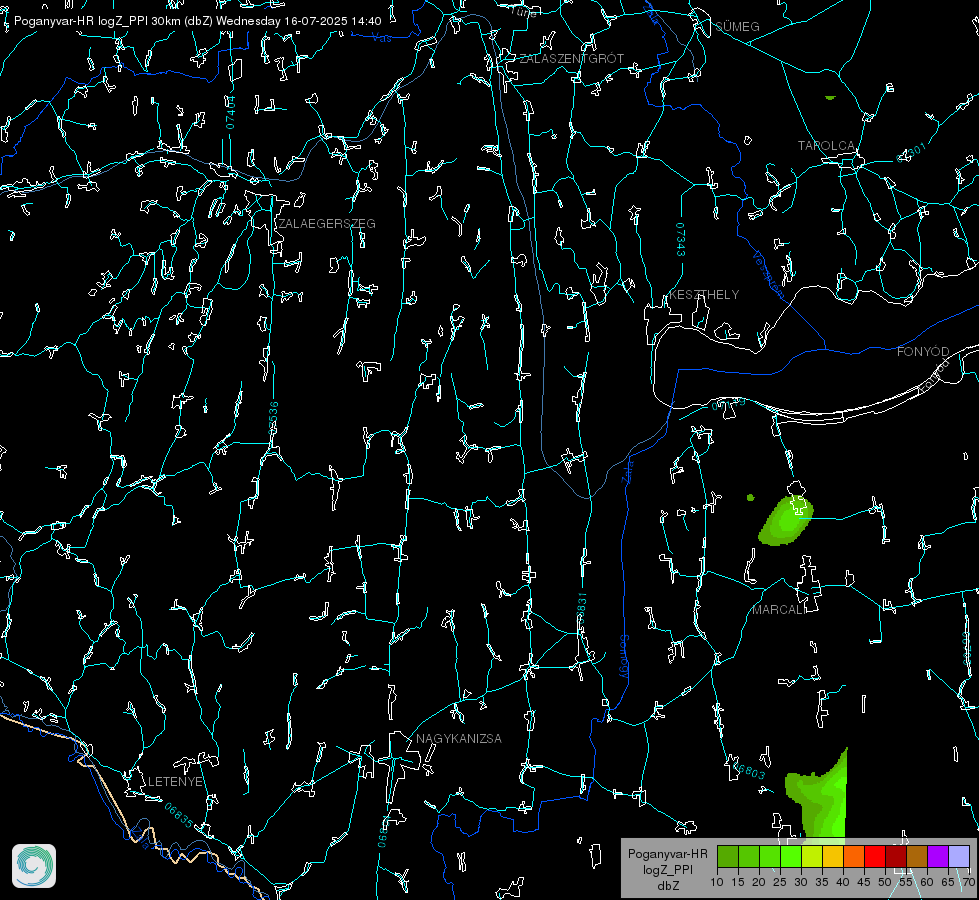Click the orange 40-45 dBZ swatch
Image resolution: width=979 pixels, height=900 pixels.
854,856
